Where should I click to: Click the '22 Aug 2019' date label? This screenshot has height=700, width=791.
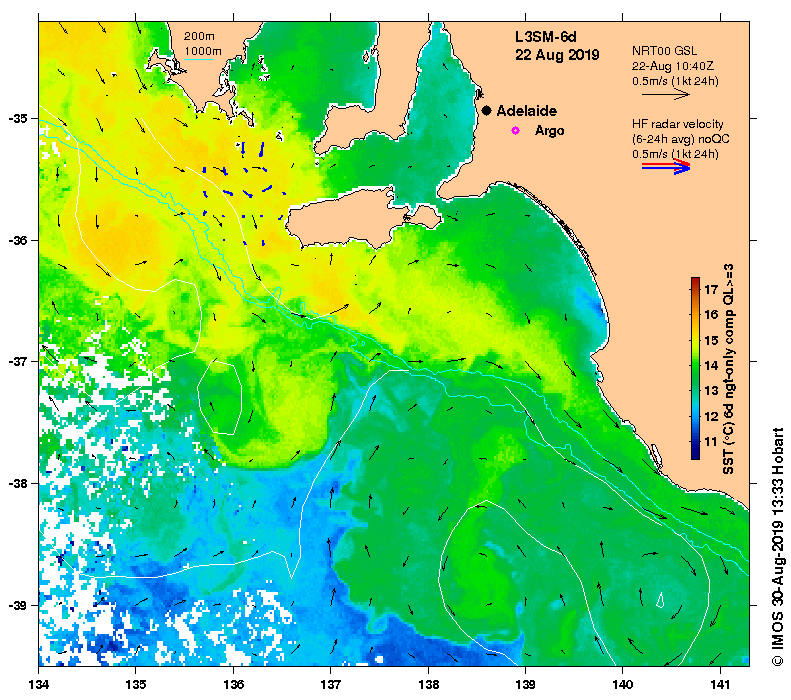tap(557, 54)
